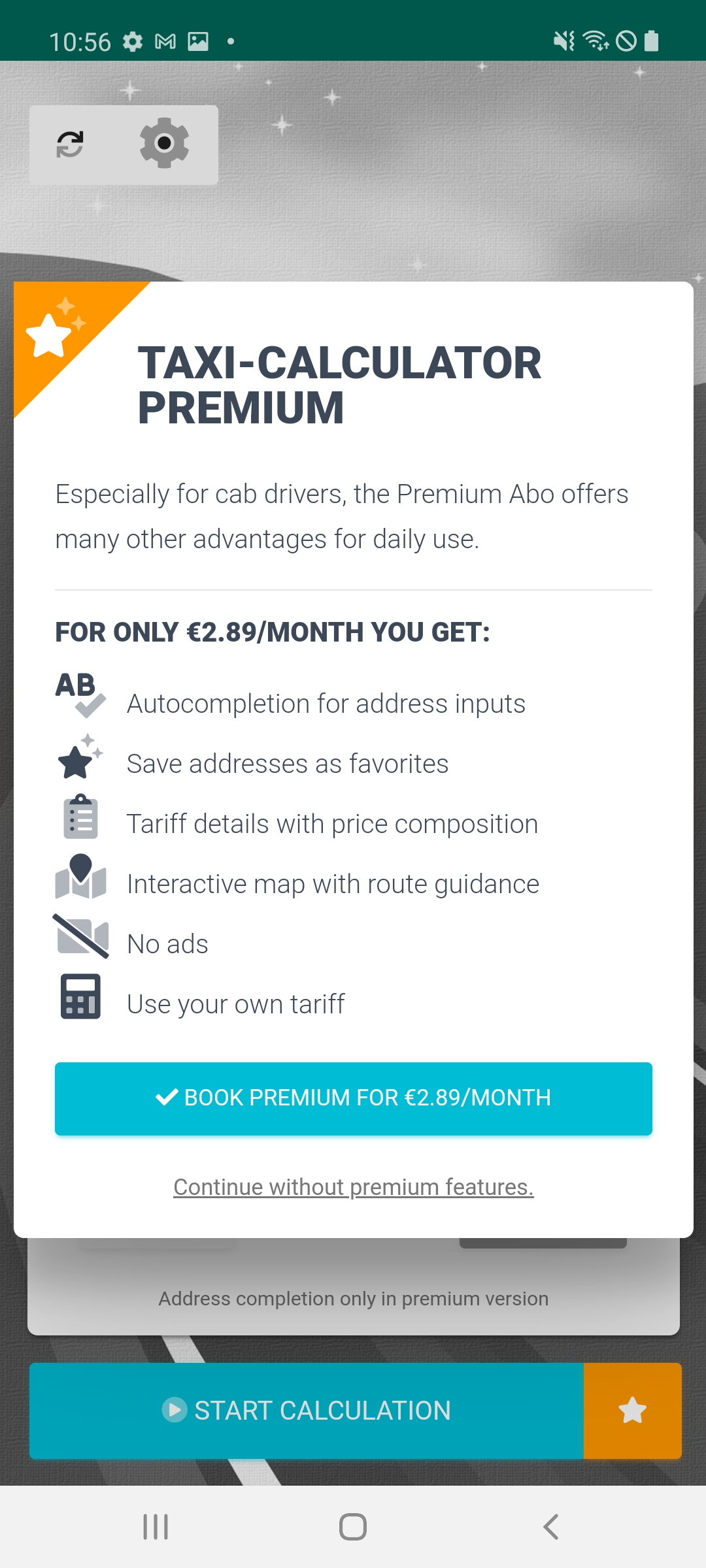Book premium for €2.89/month
The image size is (706, 1568).
(353, 1098)
